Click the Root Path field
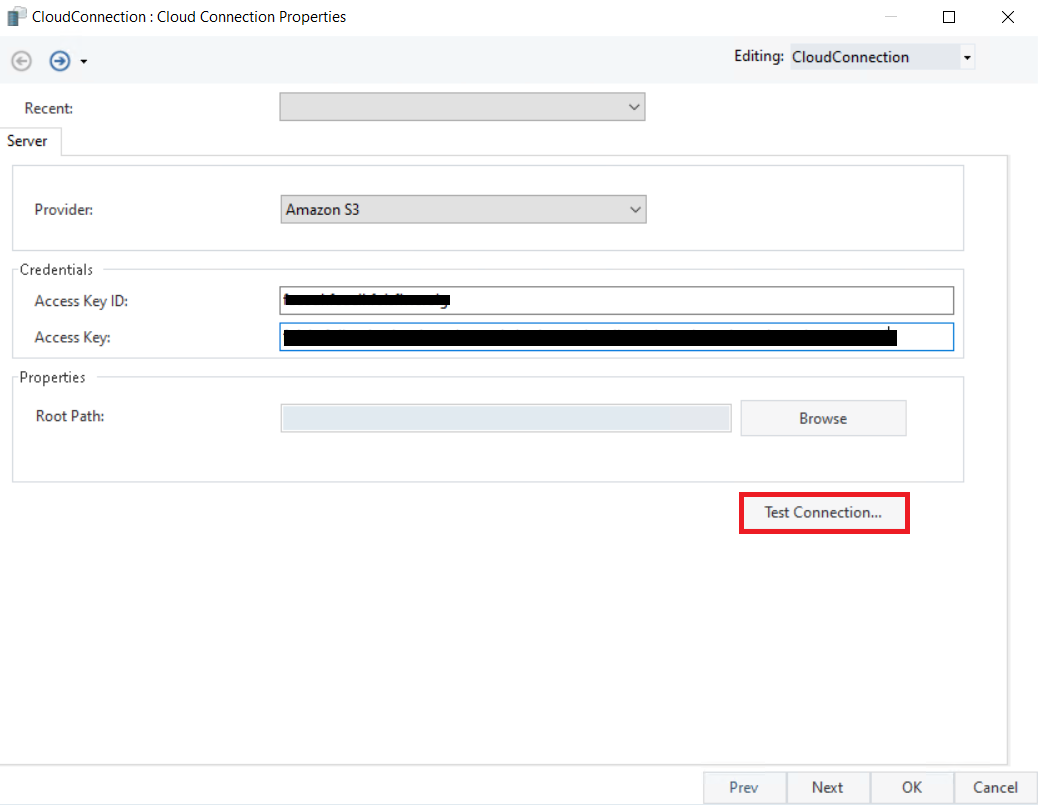The width and height of the screenshot is (1038, 805). point(506,418)
